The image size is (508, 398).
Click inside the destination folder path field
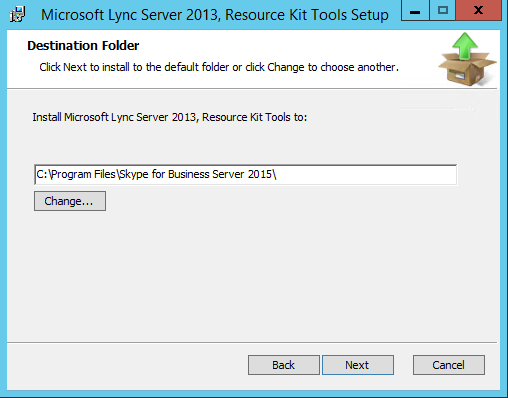tap(245, 174)
